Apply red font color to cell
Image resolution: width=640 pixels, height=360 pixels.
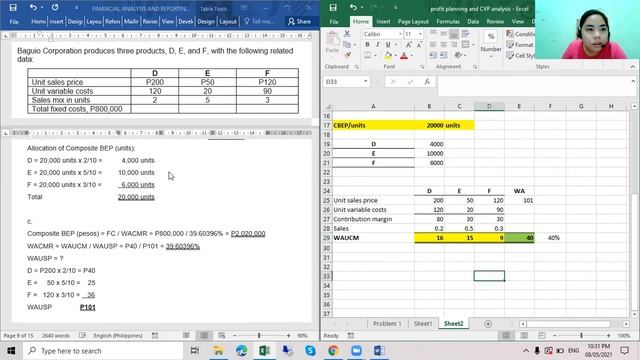404,55
